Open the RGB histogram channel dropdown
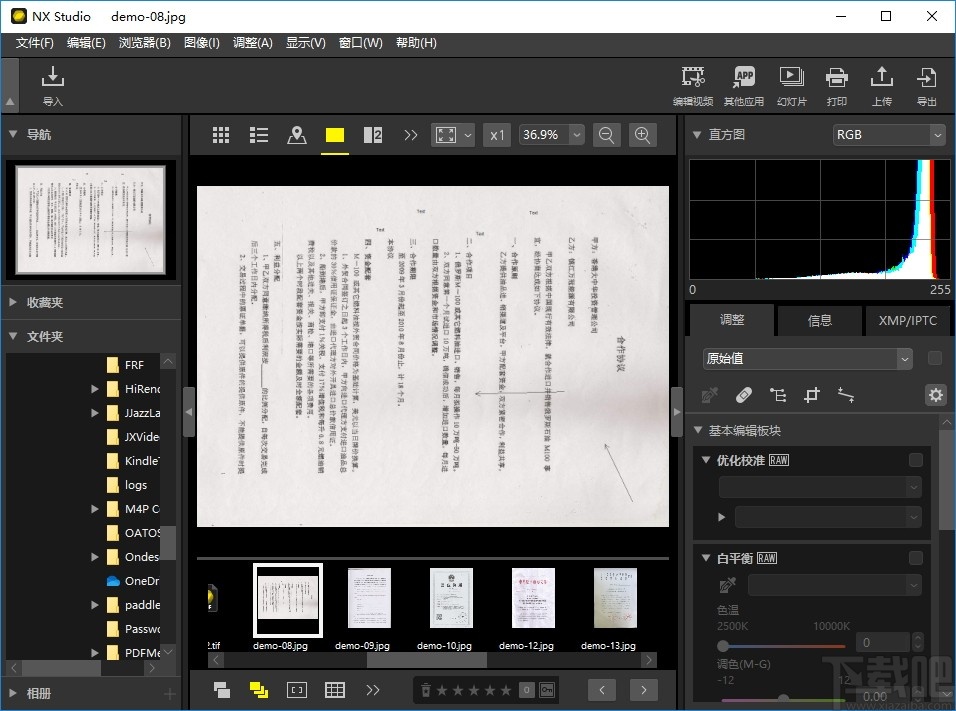The height and width of the screenshot is (711, 956). click(889, 134)
